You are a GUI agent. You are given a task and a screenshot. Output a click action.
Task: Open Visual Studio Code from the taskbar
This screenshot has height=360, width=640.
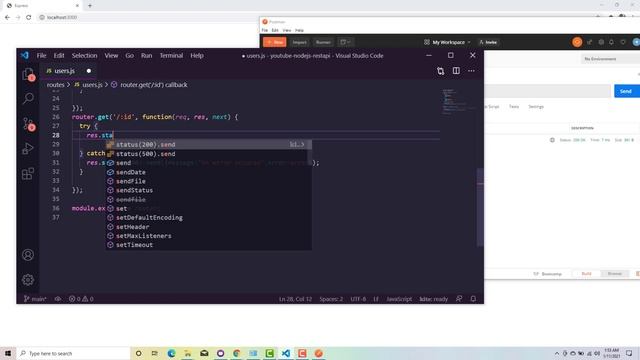(x=286, y=353)
